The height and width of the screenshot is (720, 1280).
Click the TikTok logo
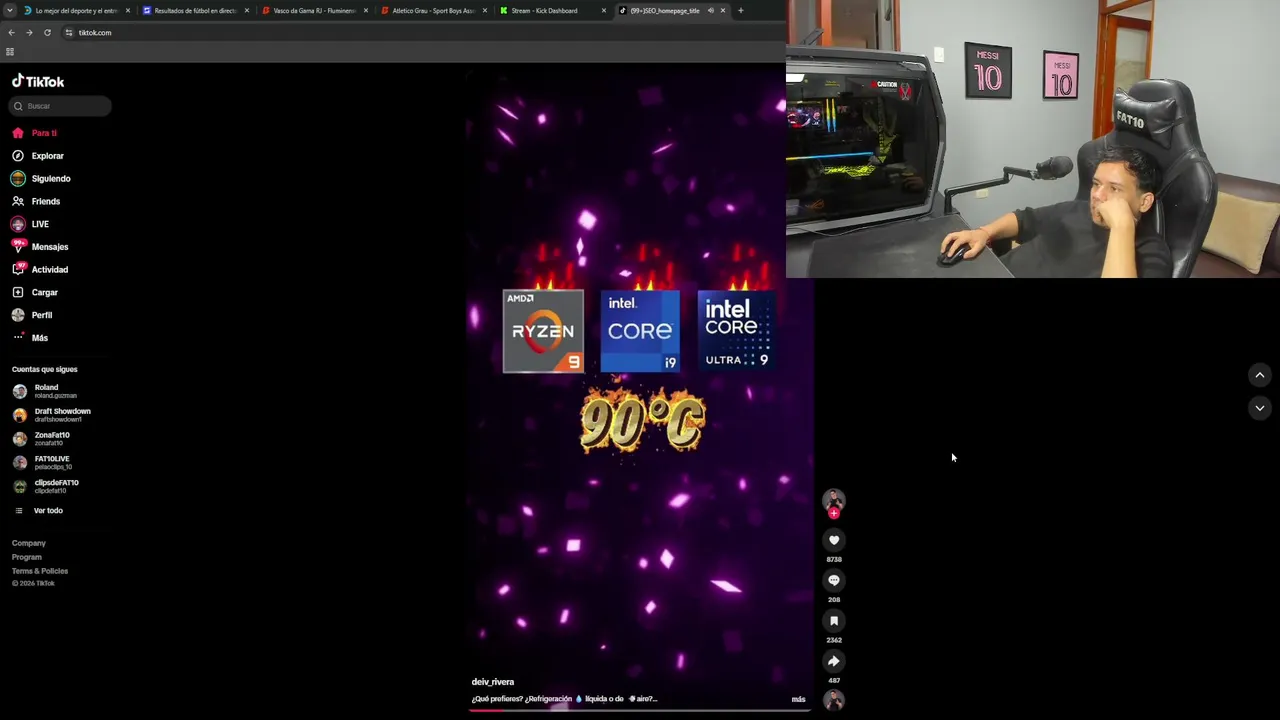[38, 81]
